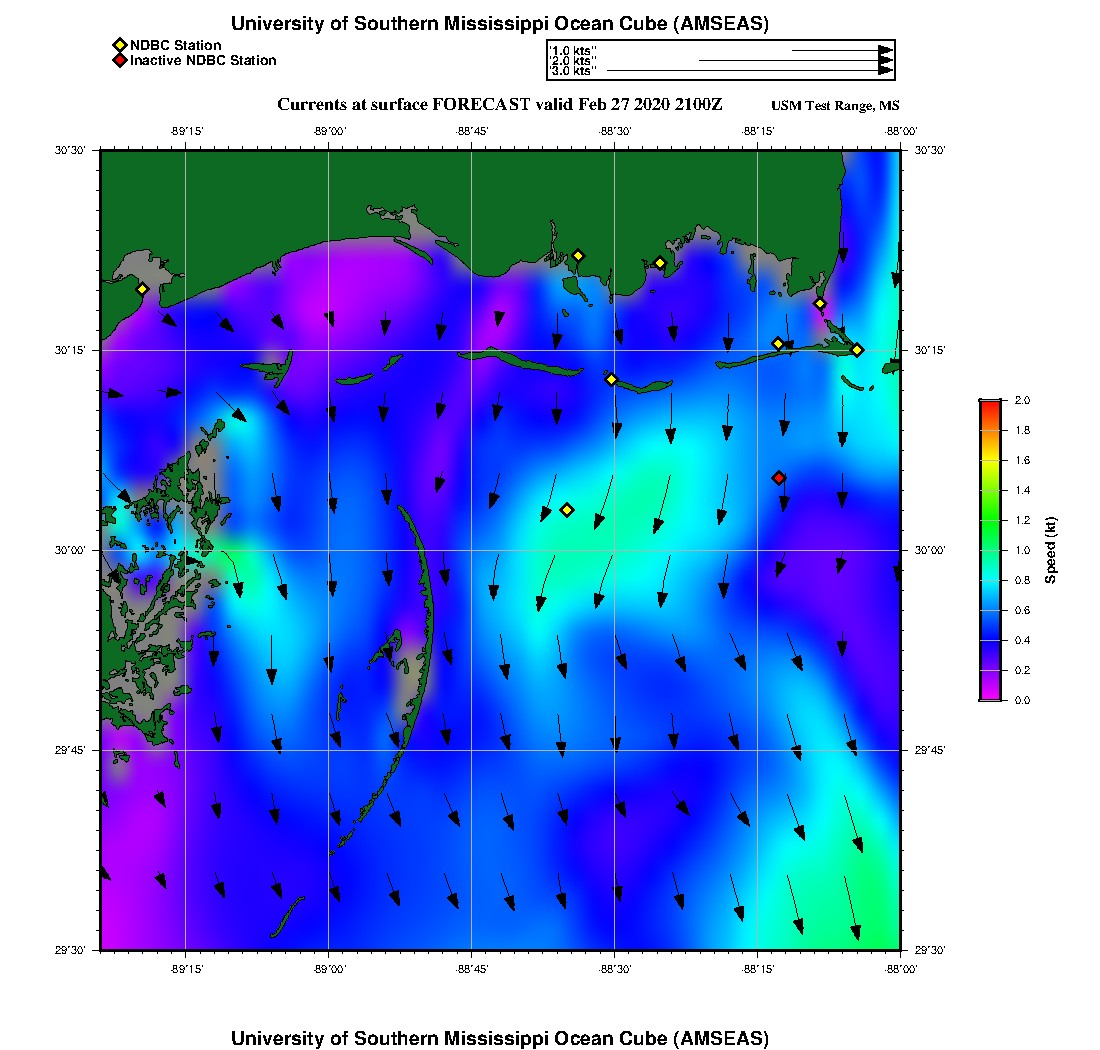Select the yellow station marker on the far western shore
1100x1050 pixels.
pyautogui.click(x=142, y=289)
